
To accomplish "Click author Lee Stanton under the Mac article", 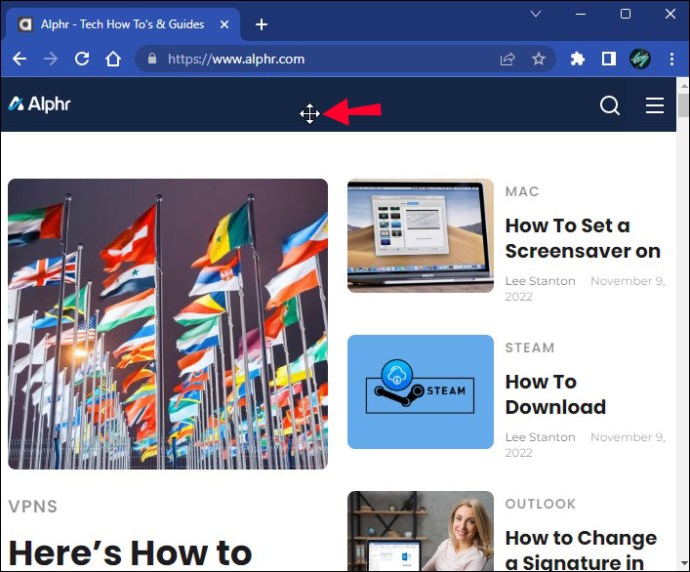I will (x=540, y=281).
